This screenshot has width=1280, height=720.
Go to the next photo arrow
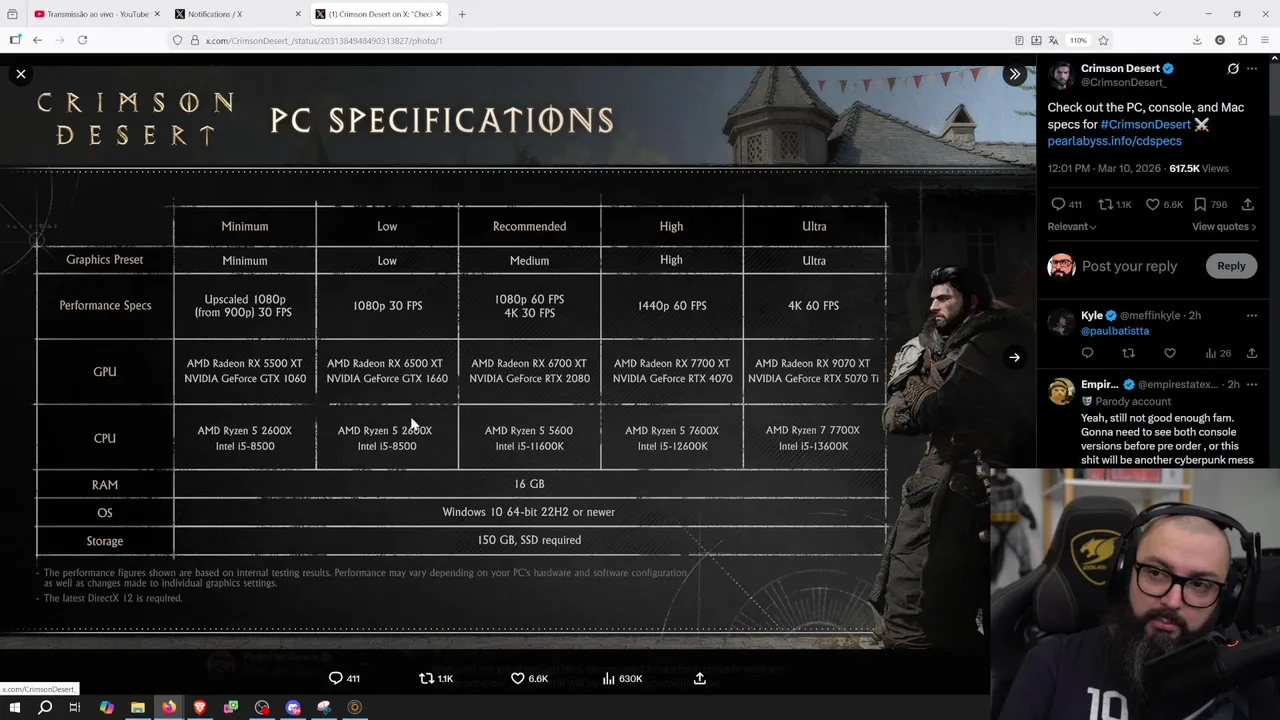click(1014, 357)
